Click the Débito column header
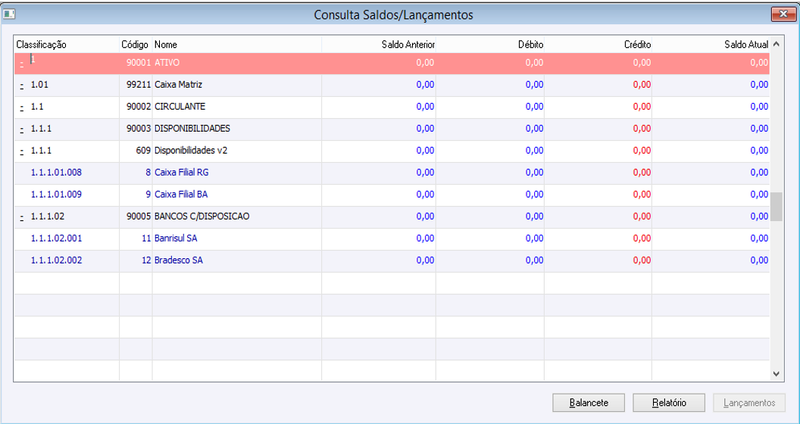The width and height of the screenshot is (800, 424). 490,44
